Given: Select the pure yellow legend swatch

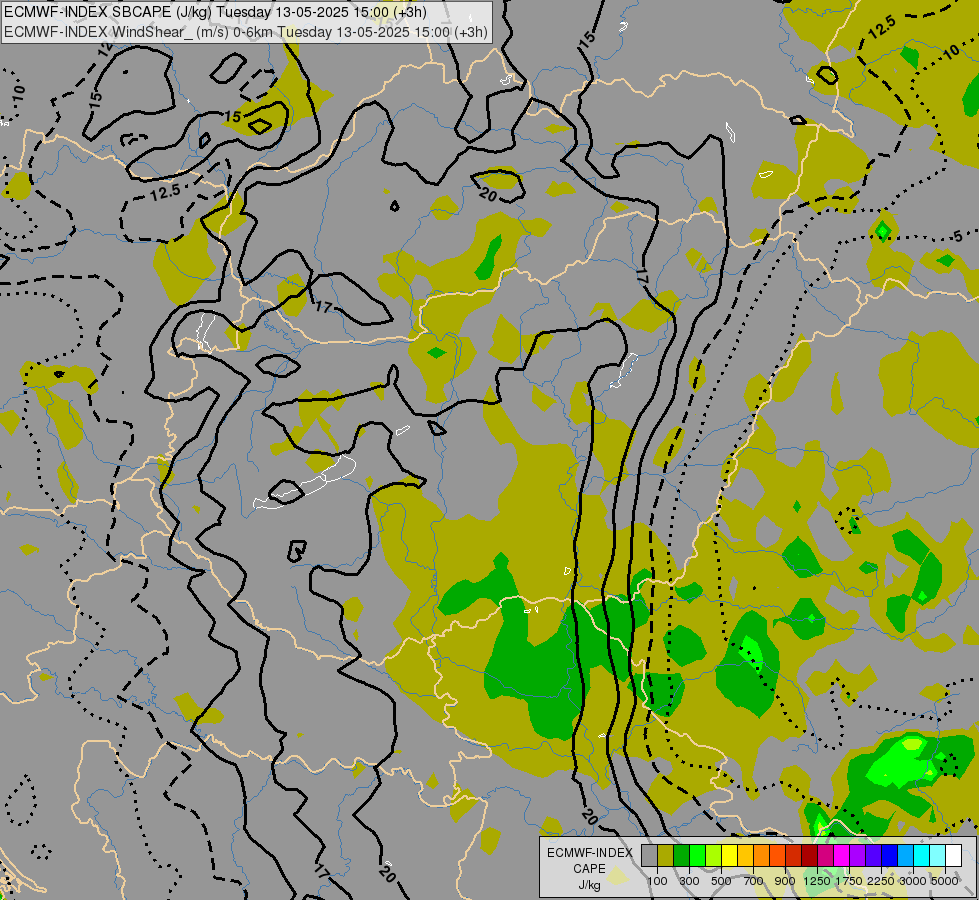Looking at the screenshot, I should tap(729, 855).
